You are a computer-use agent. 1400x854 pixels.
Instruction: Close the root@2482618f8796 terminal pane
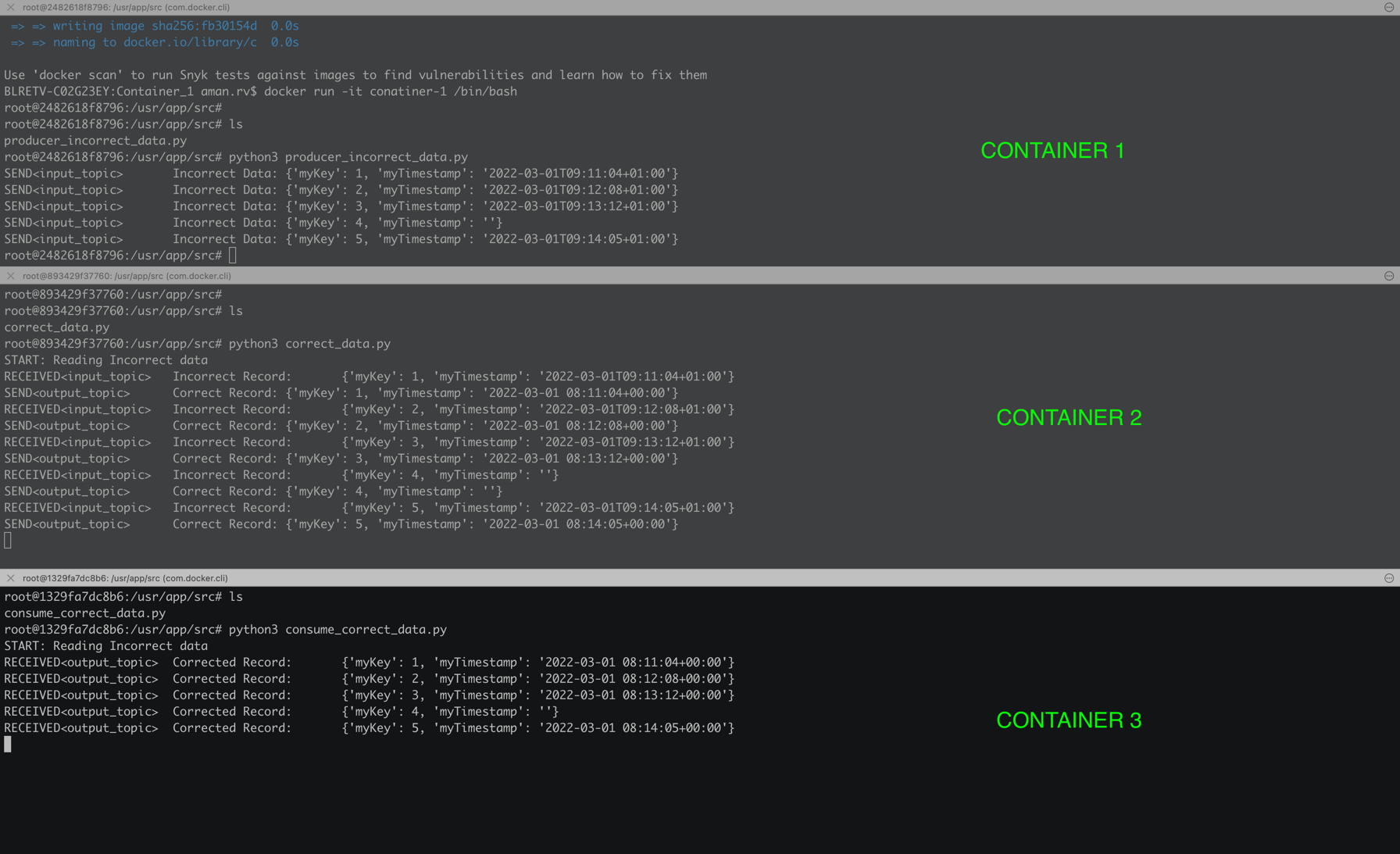click(10, 7)
